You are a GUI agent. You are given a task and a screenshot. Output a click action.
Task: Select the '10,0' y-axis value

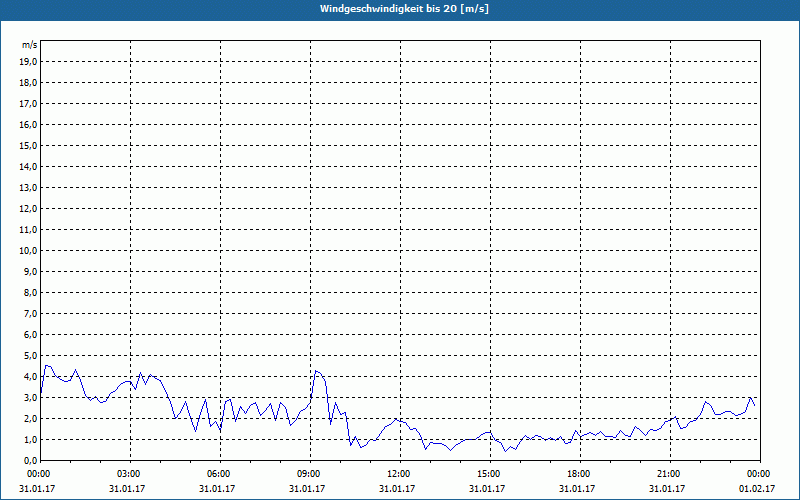point(28,251)
